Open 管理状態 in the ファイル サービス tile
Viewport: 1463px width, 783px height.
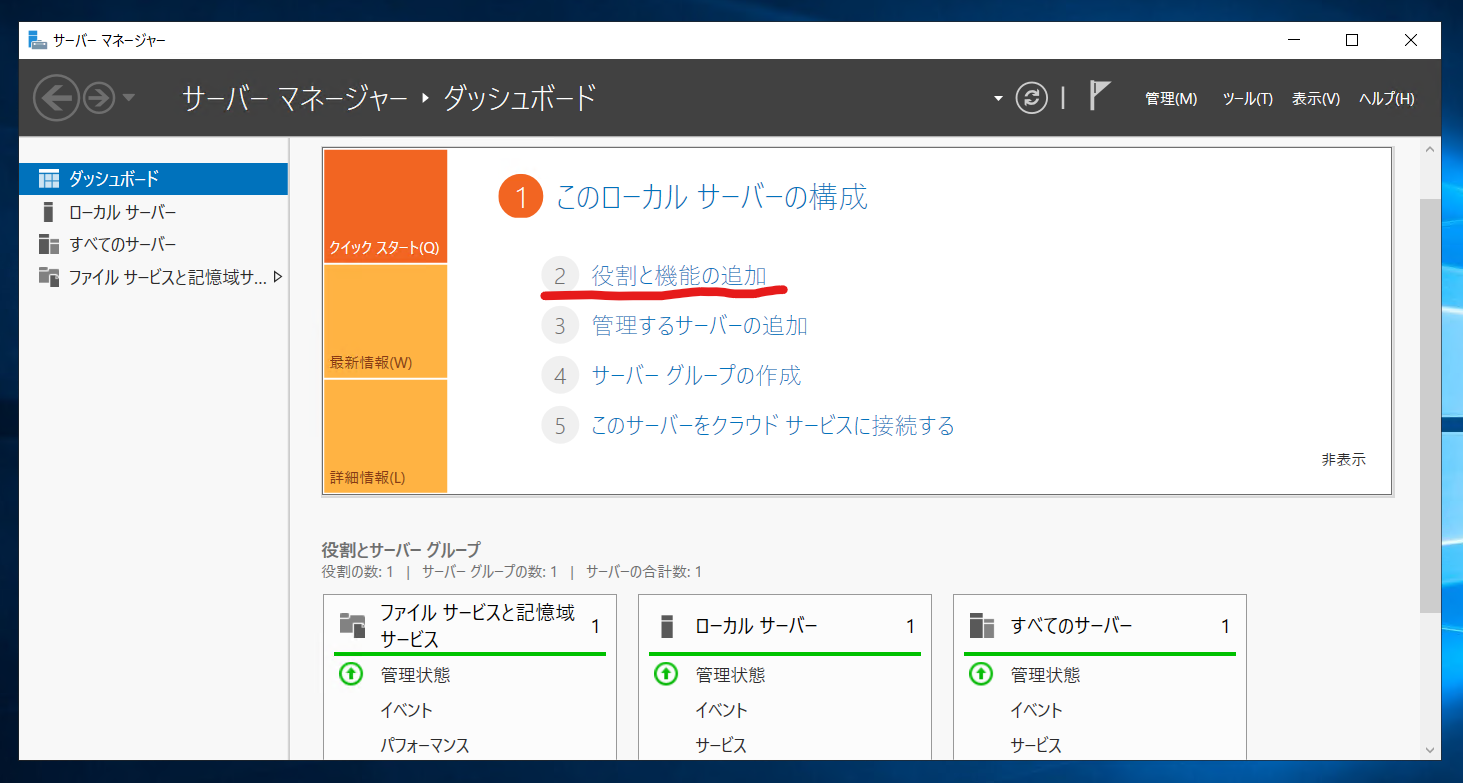point(415,675)
